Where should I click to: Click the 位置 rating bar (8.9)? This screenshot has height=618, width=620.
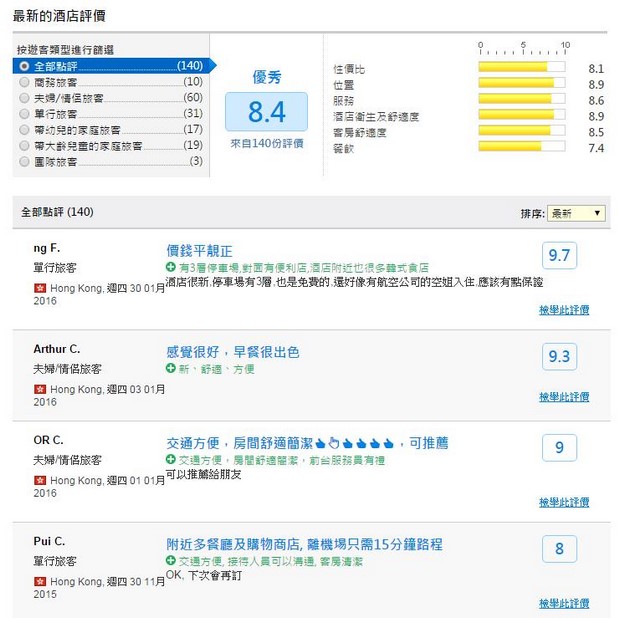click(522, 83)
